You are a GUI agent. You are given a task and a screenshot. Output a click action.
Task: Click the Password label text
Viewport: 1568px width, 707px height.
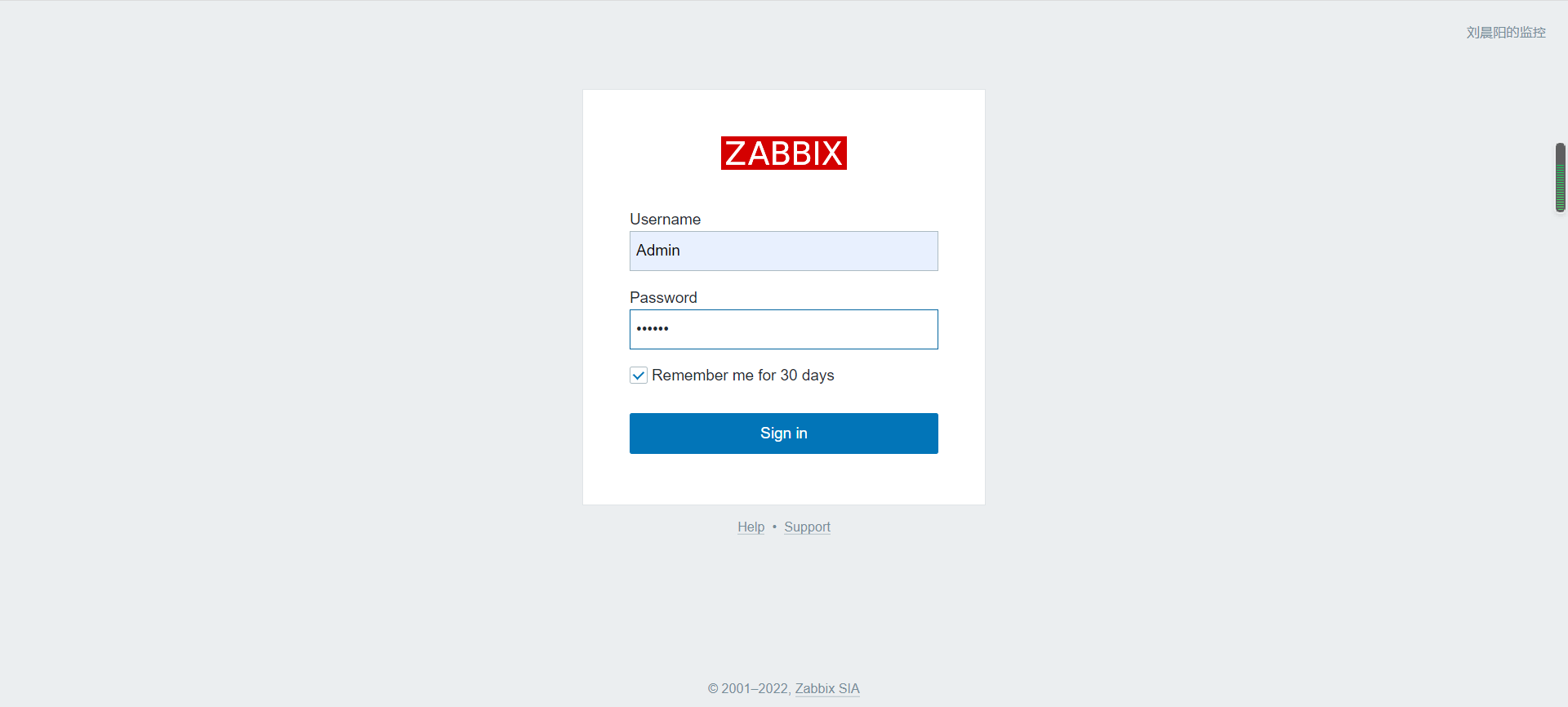click(x=663, y=298)
